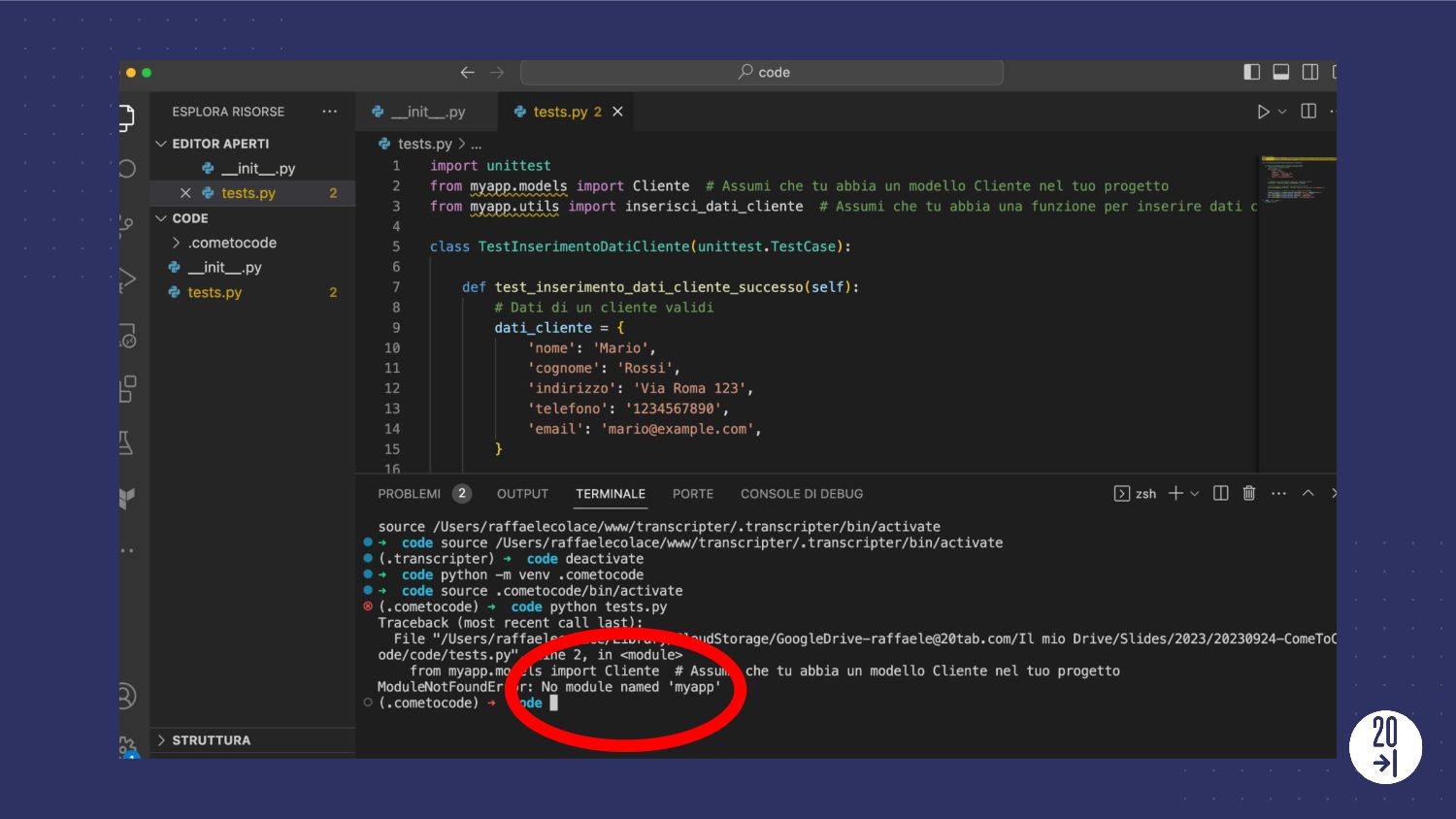Click method test_inserimento_dati_cliente_successo
The image size is (1456, 819).
648,287
